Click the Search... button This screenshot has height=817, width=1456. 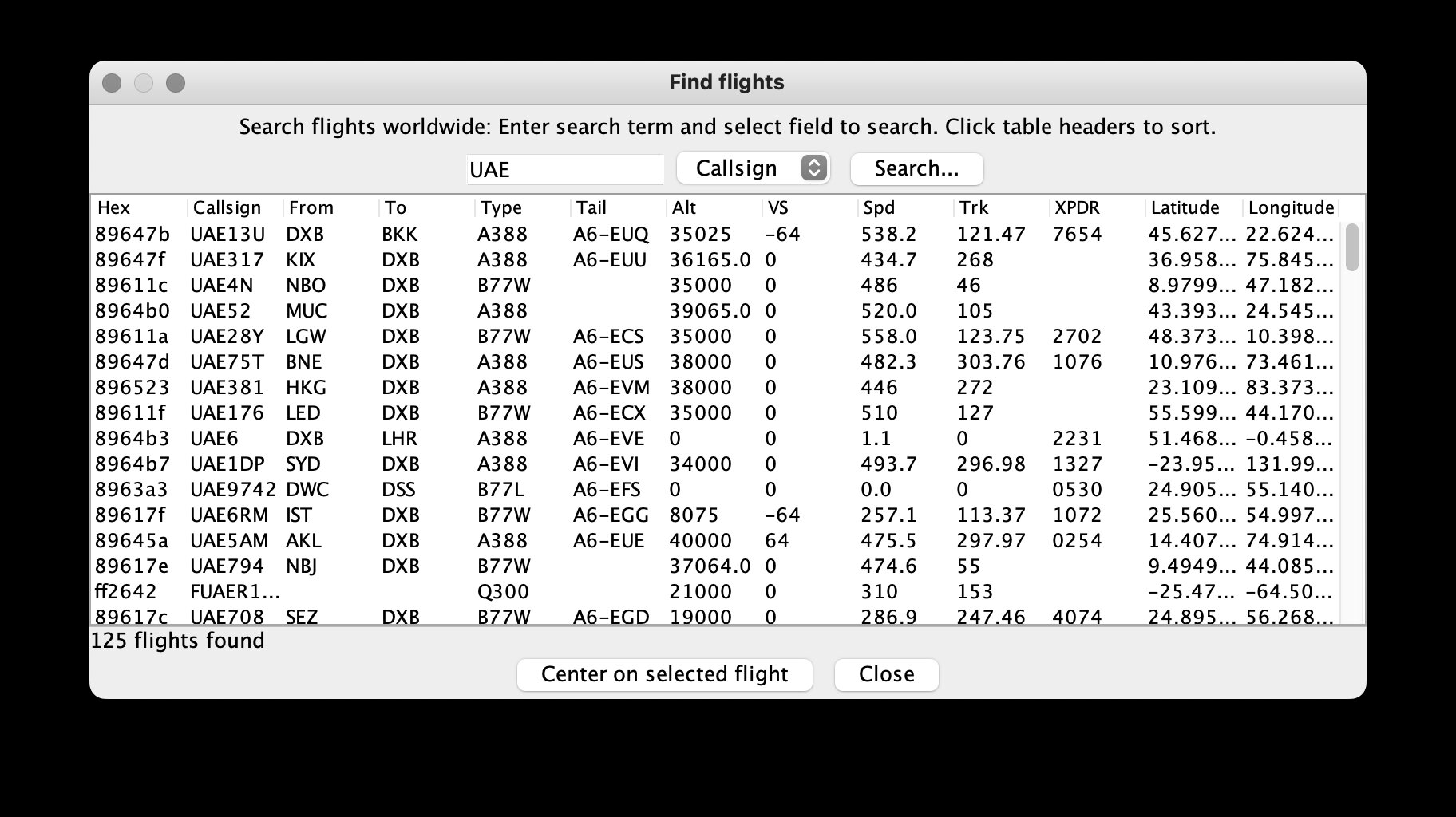click(x=916, y=168)
